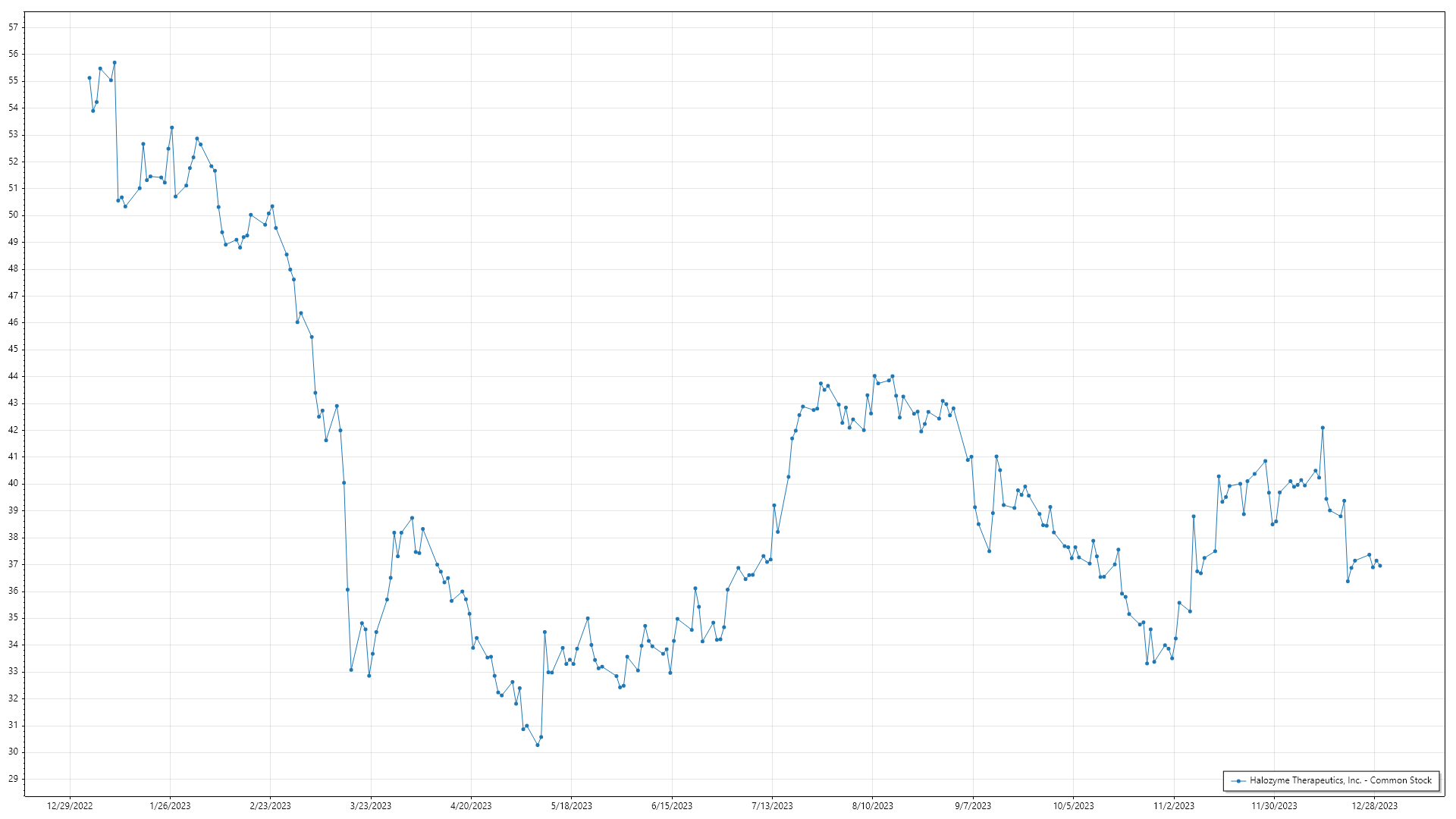This screenshot has width=1456, height=819.
Task: Click the 5/18/2023 date axis label
Action: tap(571, 806)
